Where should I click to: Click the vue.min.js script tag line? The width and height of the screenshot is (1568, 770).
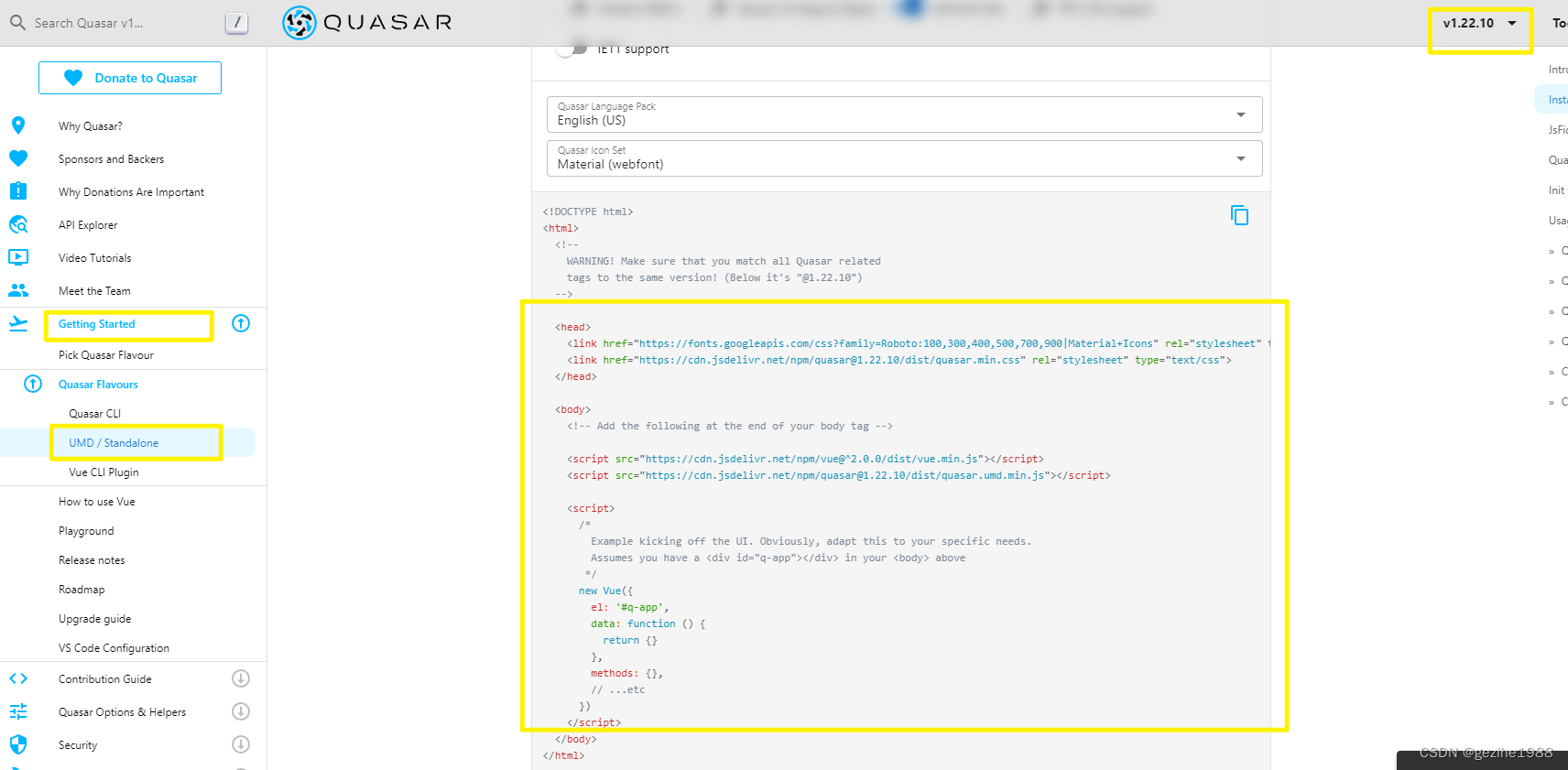point(805,459)
